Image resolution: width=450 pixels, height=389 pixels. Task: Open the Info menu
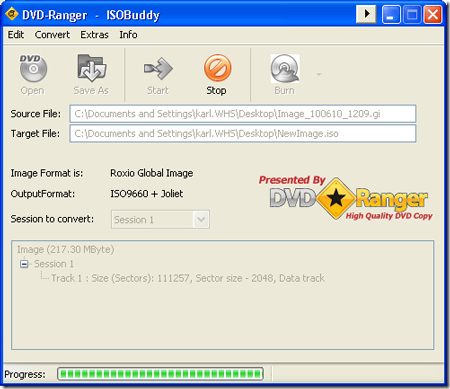[x=128, y=35]
